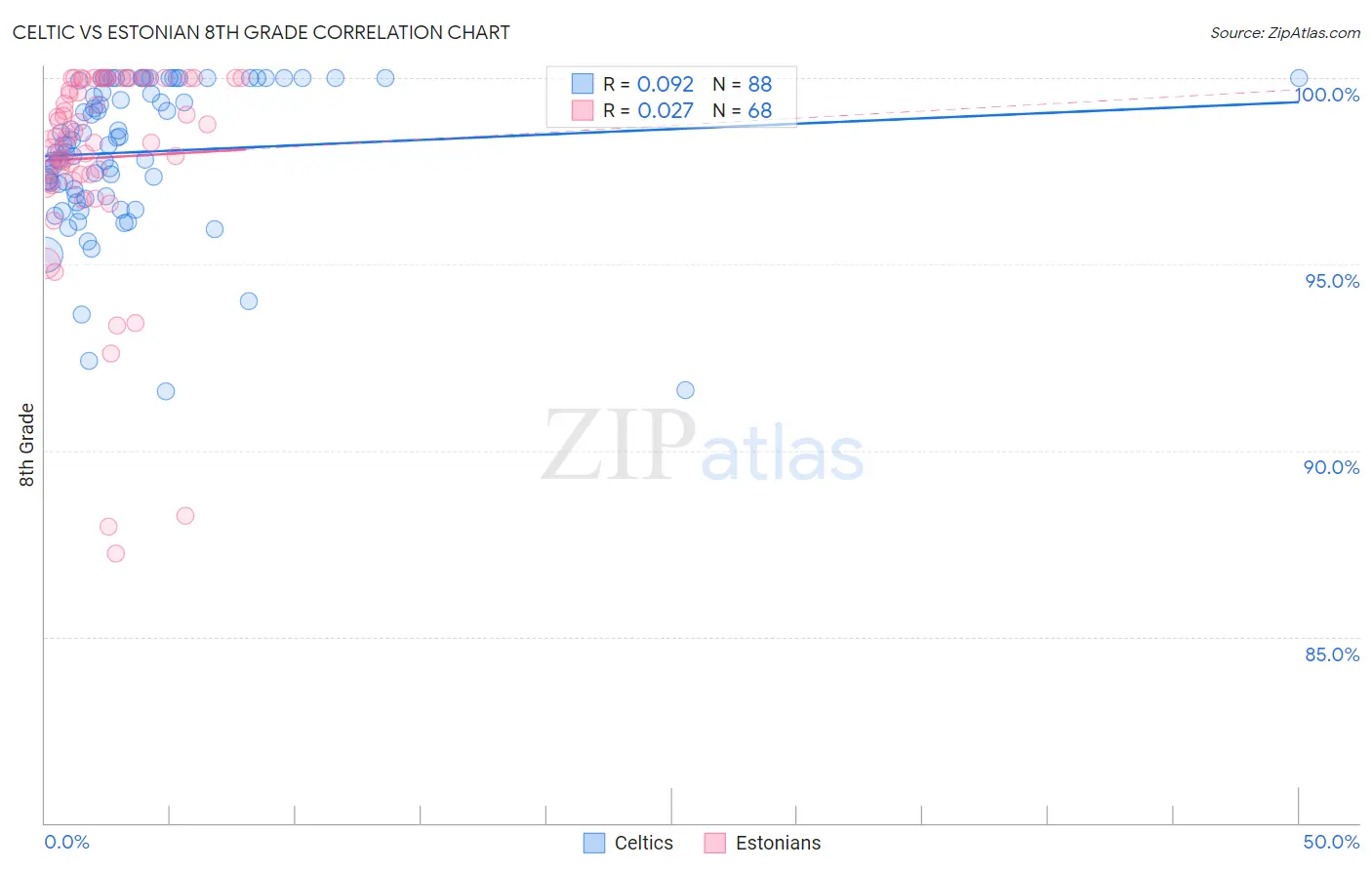The image size is (1372, 870).
Task: Click the blue R = 0.092 swatch
Action: click(583, 84)
